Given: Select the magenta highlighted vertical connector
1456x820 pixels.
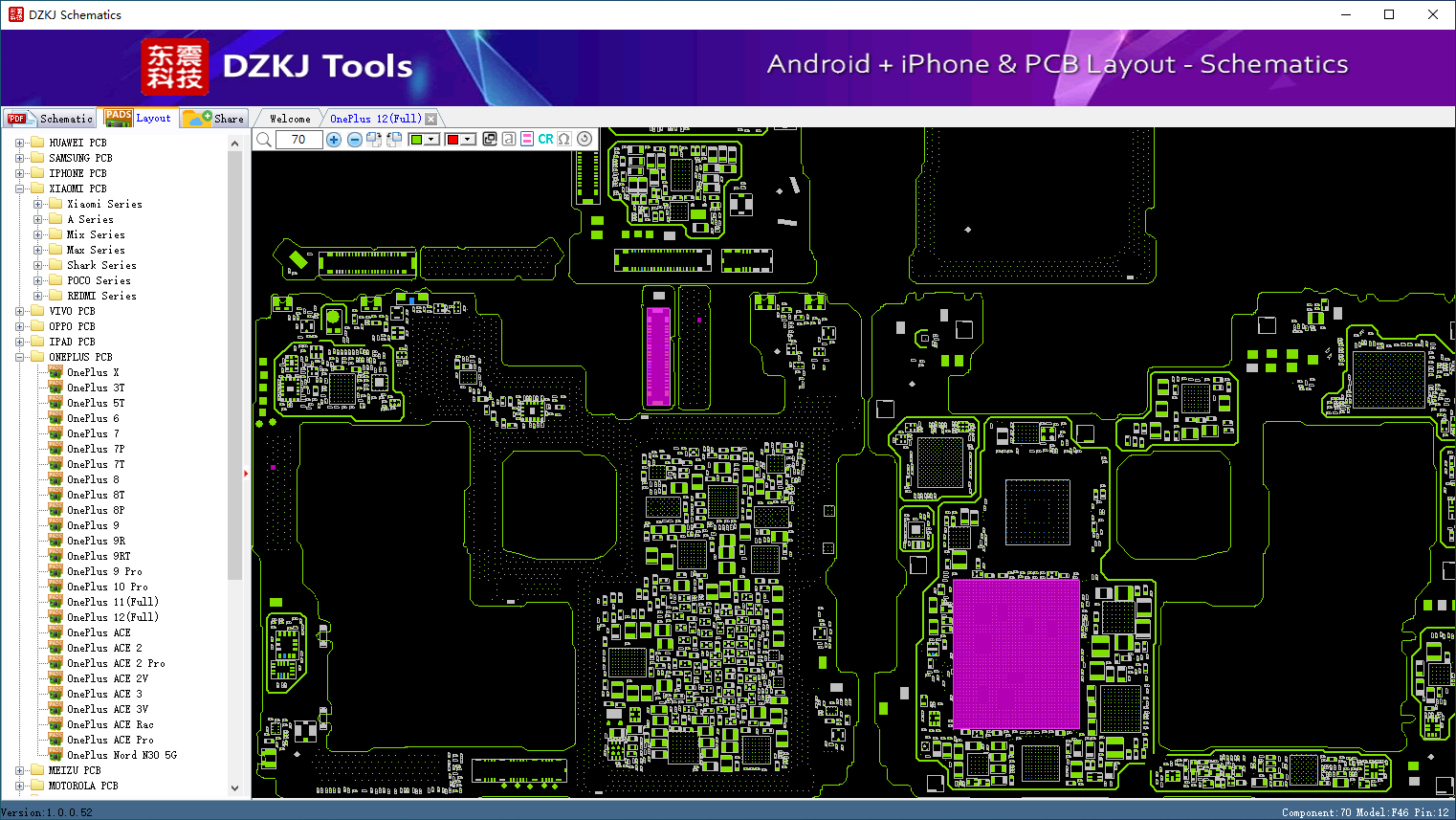Looking at the screenshot, I should (x=658, y=355).
